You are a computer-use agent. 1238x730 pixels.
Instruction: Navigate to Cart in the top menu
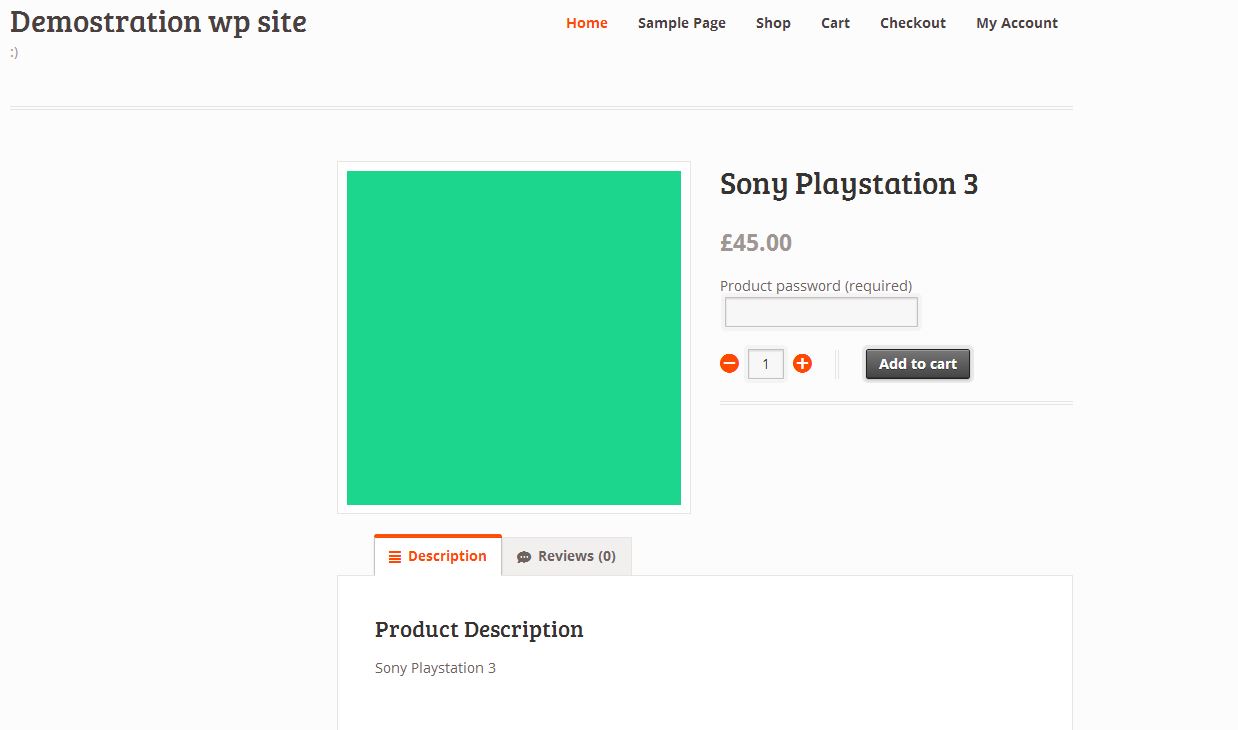tap(835, 23)
